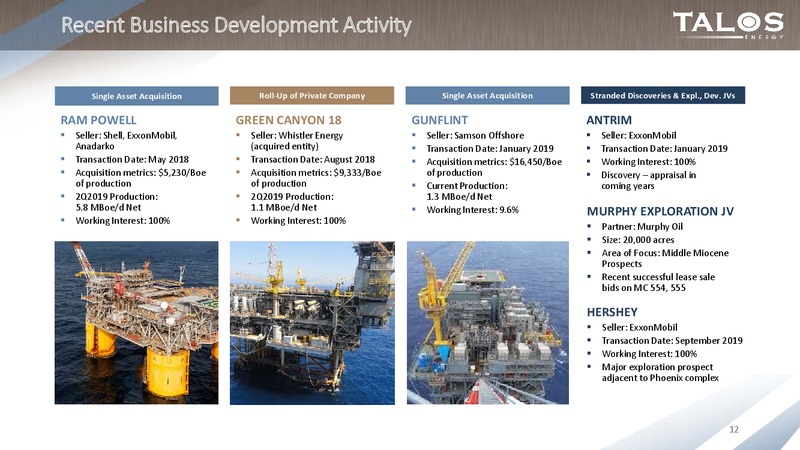Click 'Transaction Date: August 2018' line
This screenshot has width=800, height=450.
312,159
